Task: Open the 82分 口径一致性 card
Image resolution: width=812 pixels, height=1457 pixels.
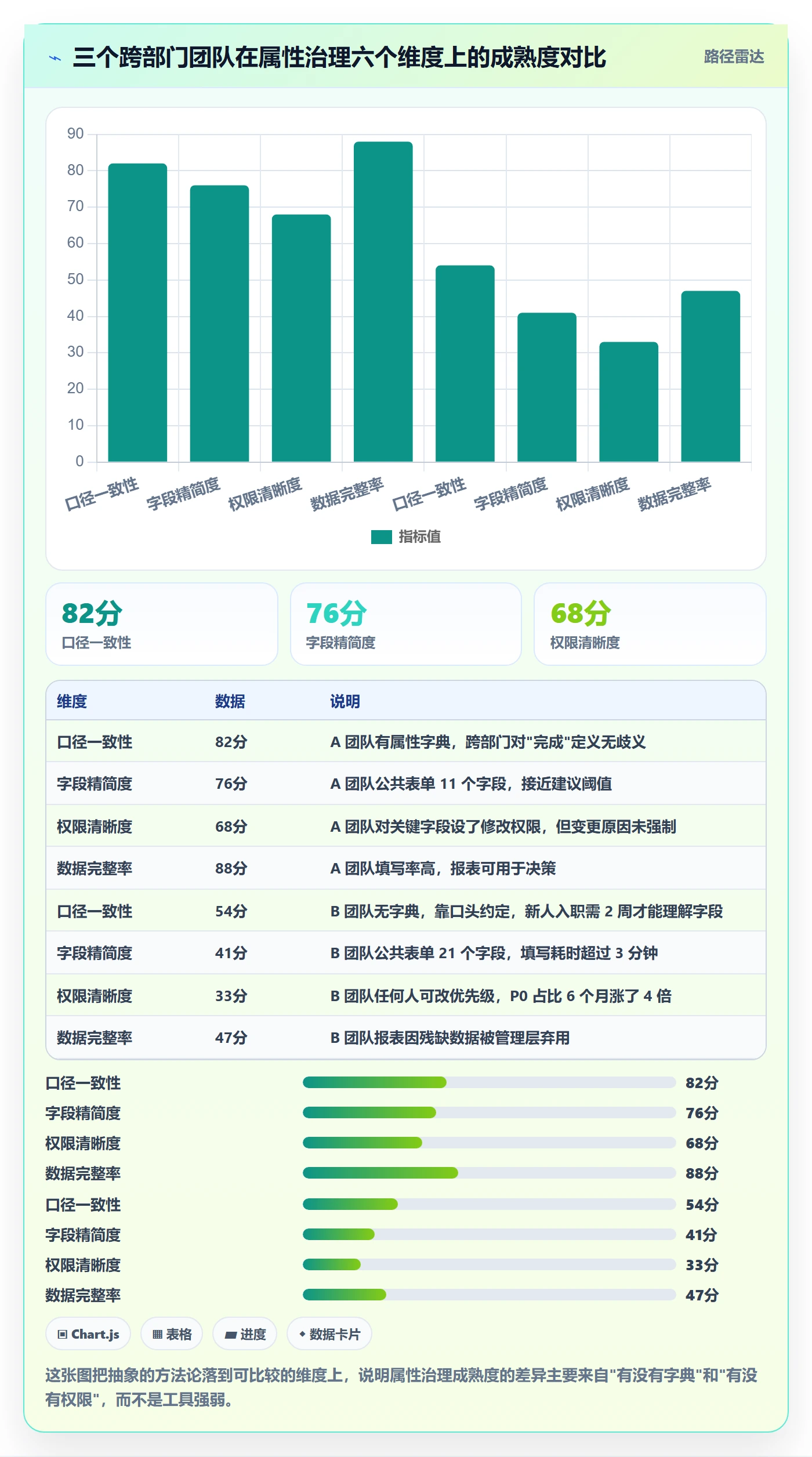Action: click(x=162, y=624)
